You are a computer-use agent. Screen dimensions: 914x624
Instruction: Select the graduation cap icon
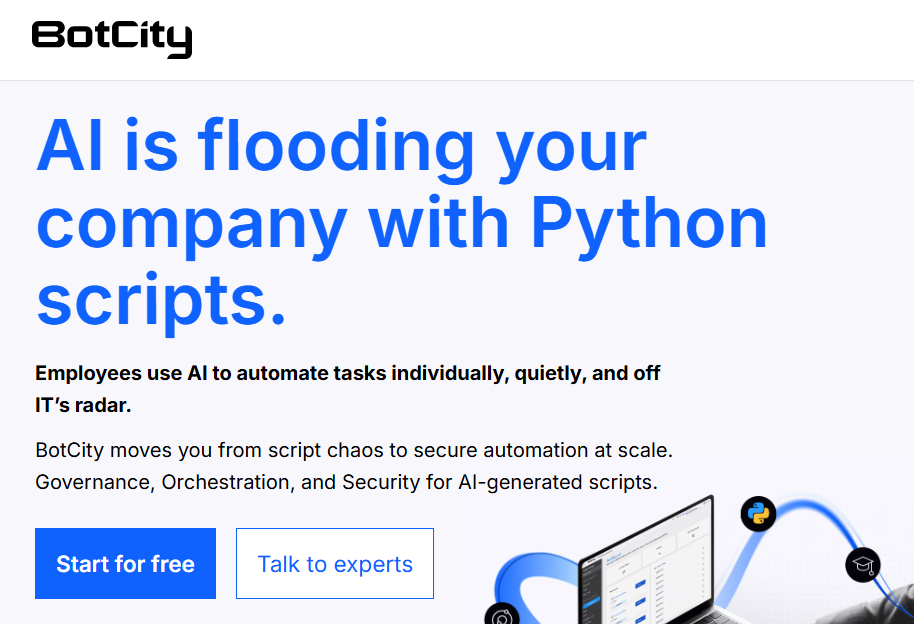862,566
